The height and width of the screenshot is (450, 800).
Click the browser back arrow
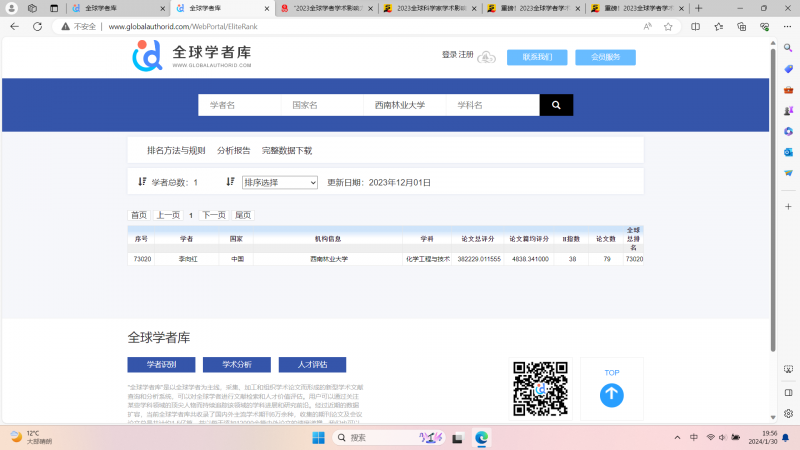pyautogui.click(x=14, y=27)
